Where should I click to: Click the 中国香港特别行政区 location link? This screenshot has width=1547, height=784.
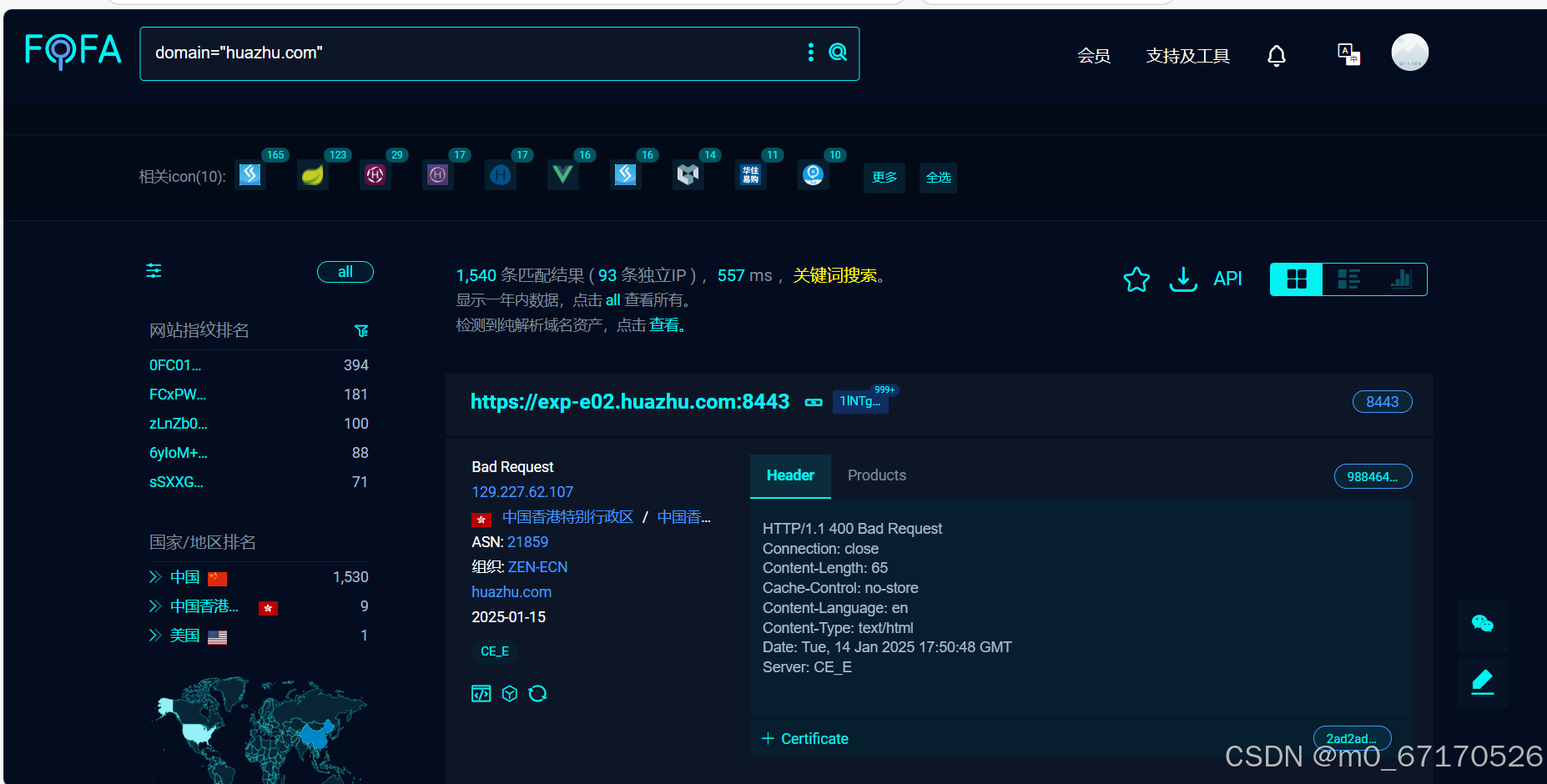point(568,517)
